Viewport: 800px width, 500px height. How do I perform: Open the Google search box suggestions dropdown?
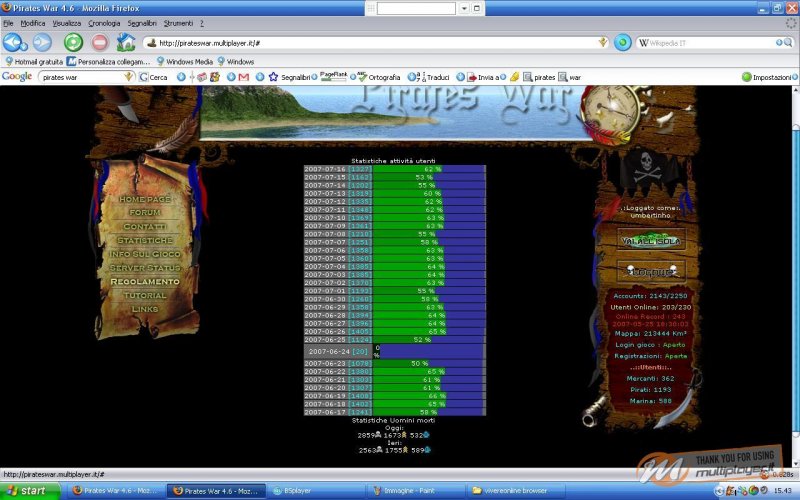point(128,77)
